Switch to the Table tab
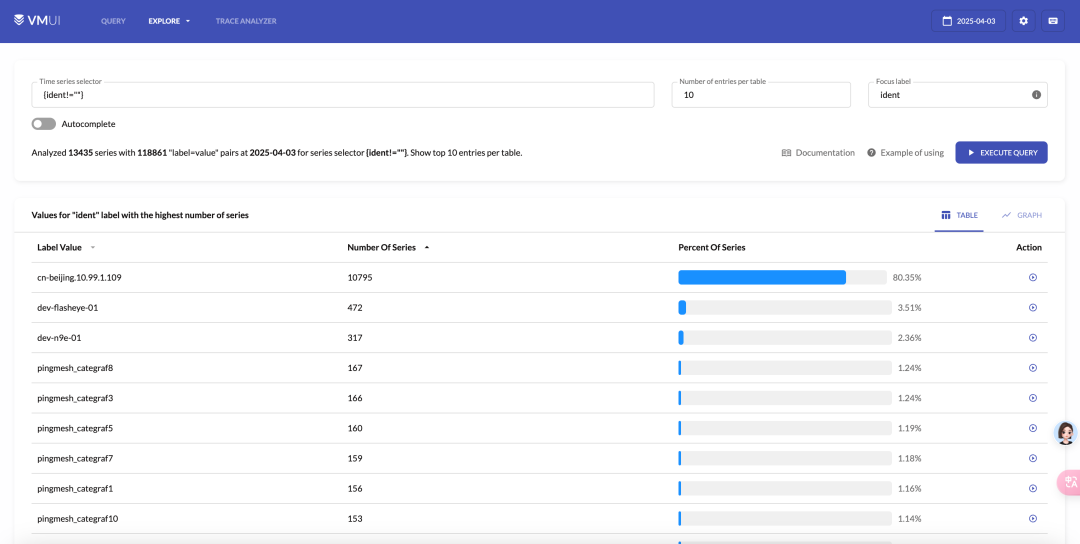 [959, 215]
